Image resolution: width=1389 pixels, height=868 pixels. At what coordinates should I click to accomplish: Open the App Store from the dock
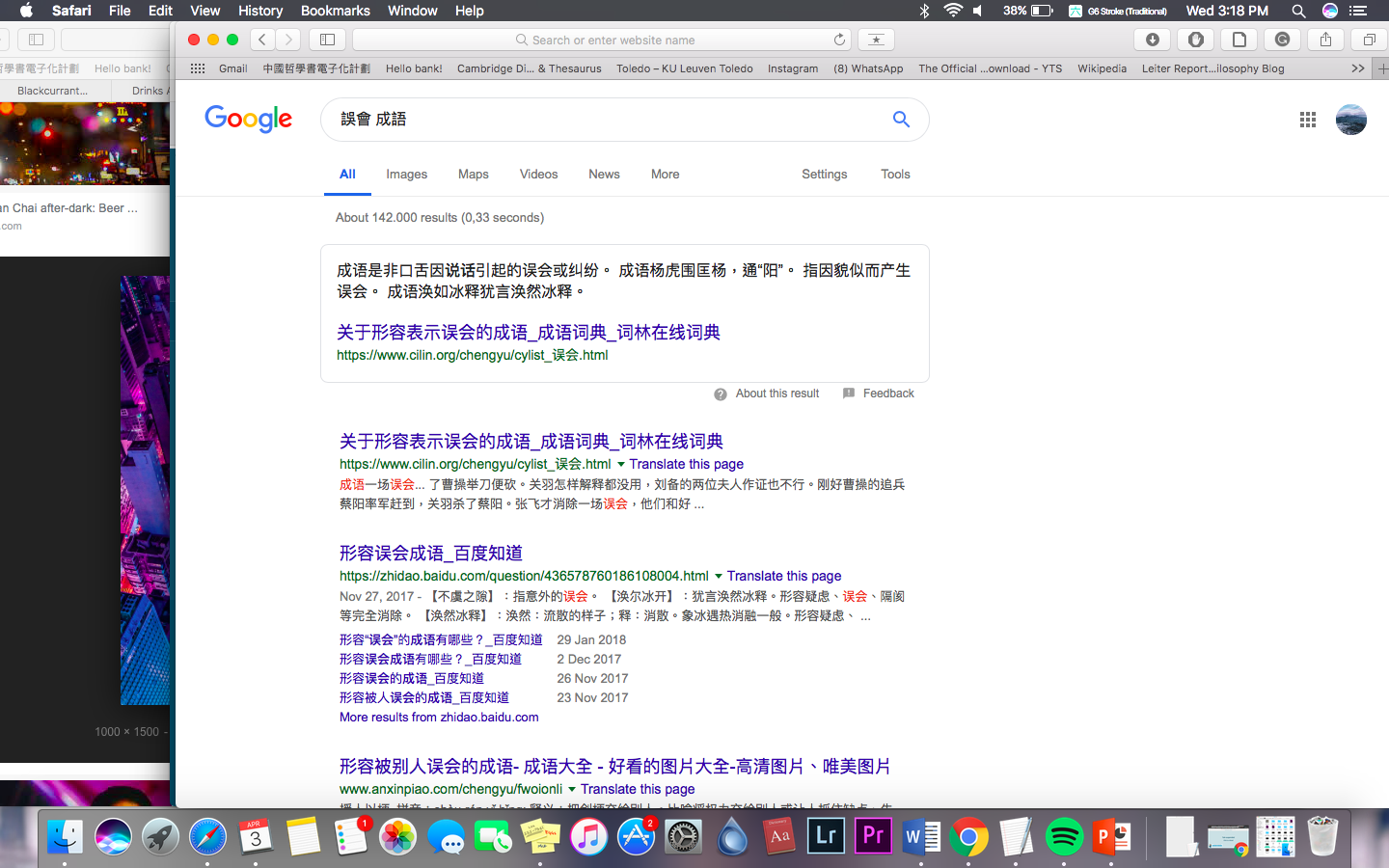636,836
